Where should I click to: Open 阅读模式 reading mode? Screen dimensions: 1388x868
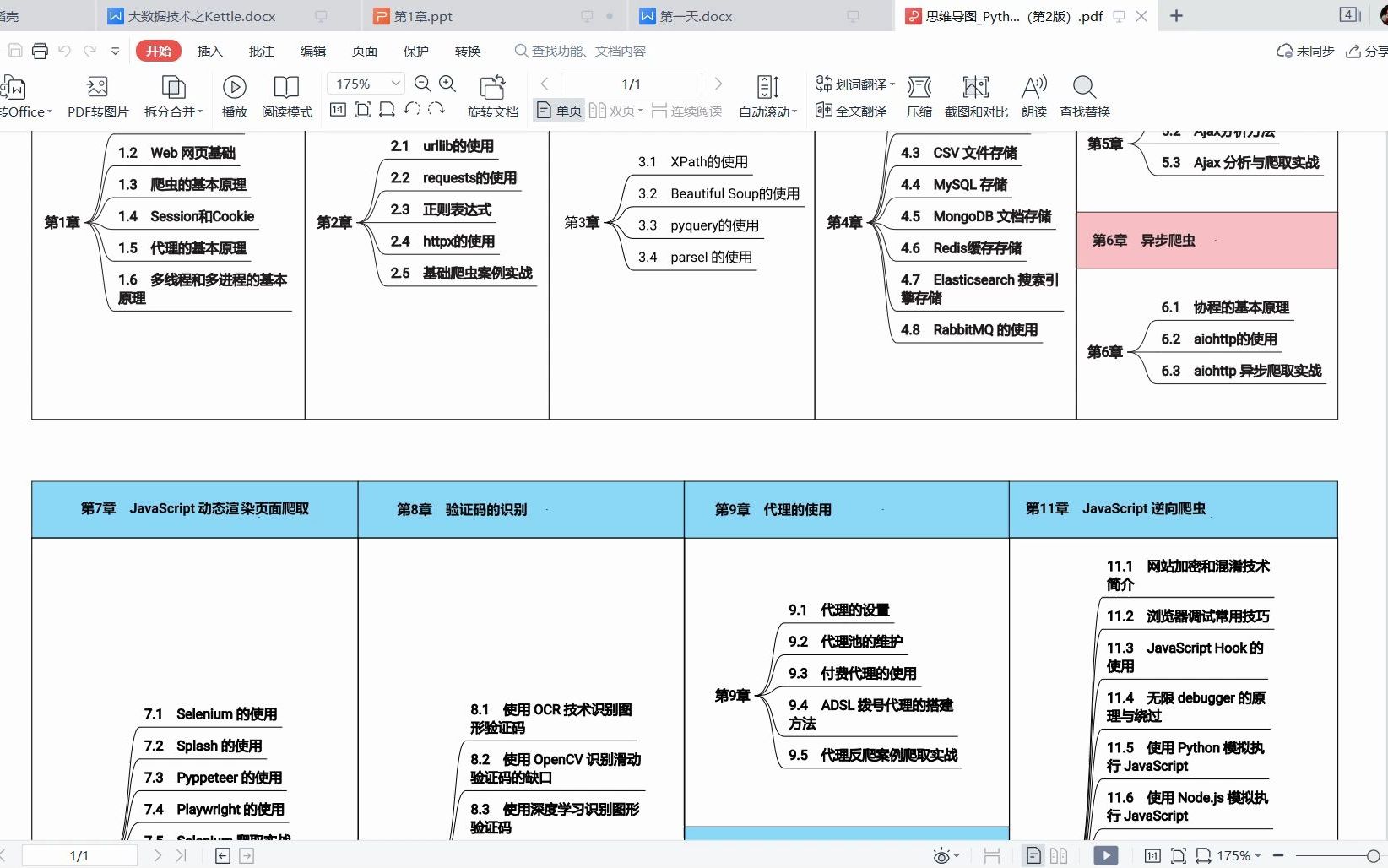286,95
